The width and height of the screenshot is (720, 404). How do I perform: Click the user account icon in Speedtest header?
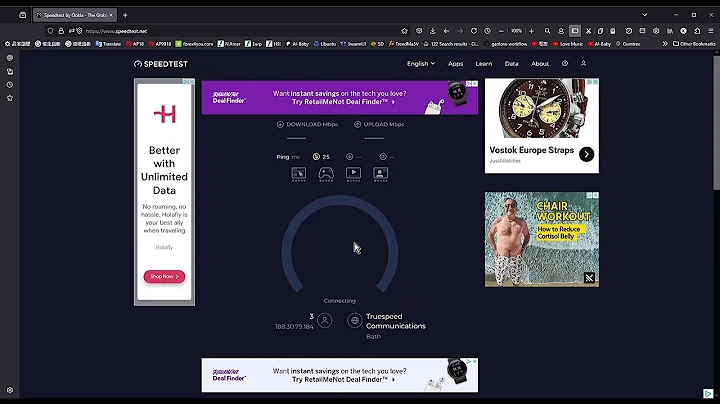pos(583,63)
